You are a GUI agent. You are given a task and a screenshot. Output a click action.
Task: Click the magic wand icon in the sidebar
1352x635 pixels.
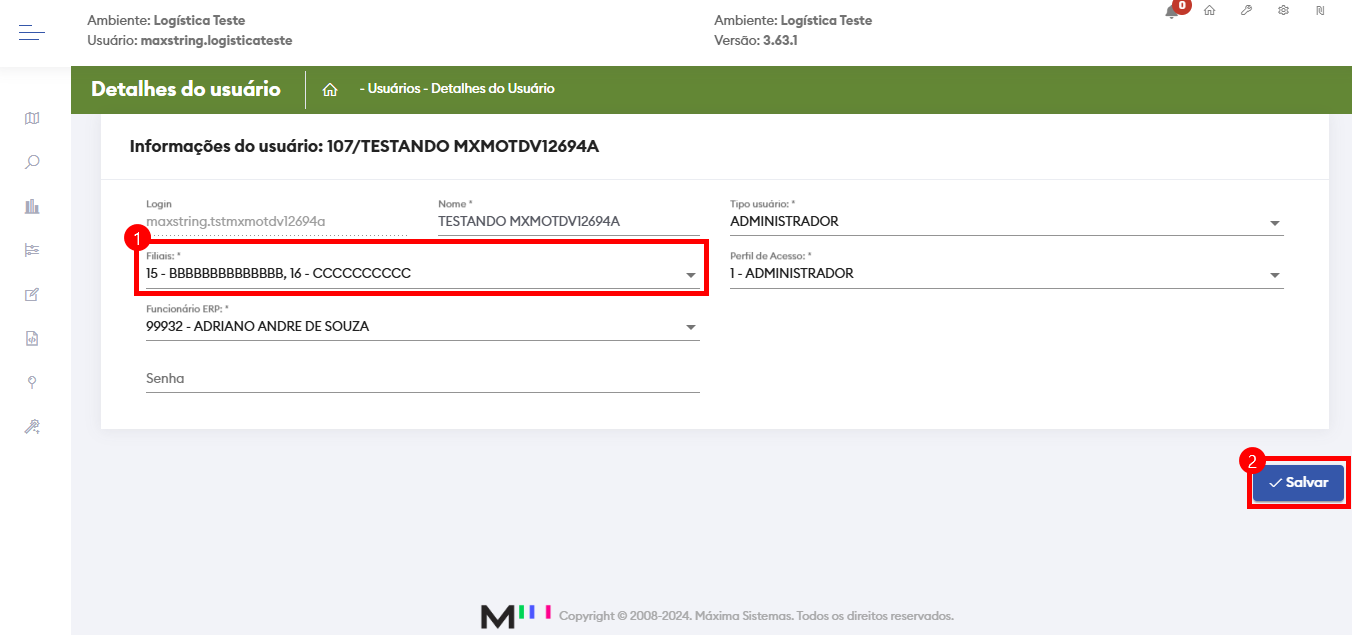click(x=31, y=426)
